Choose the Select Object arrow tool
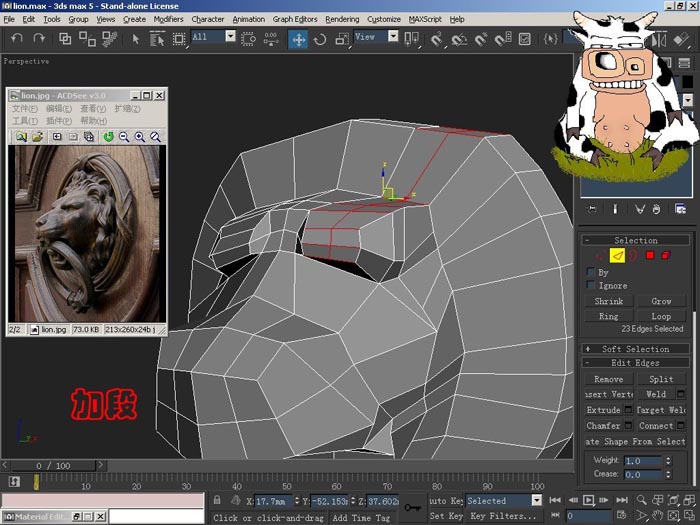 click(x=136, y=39)
